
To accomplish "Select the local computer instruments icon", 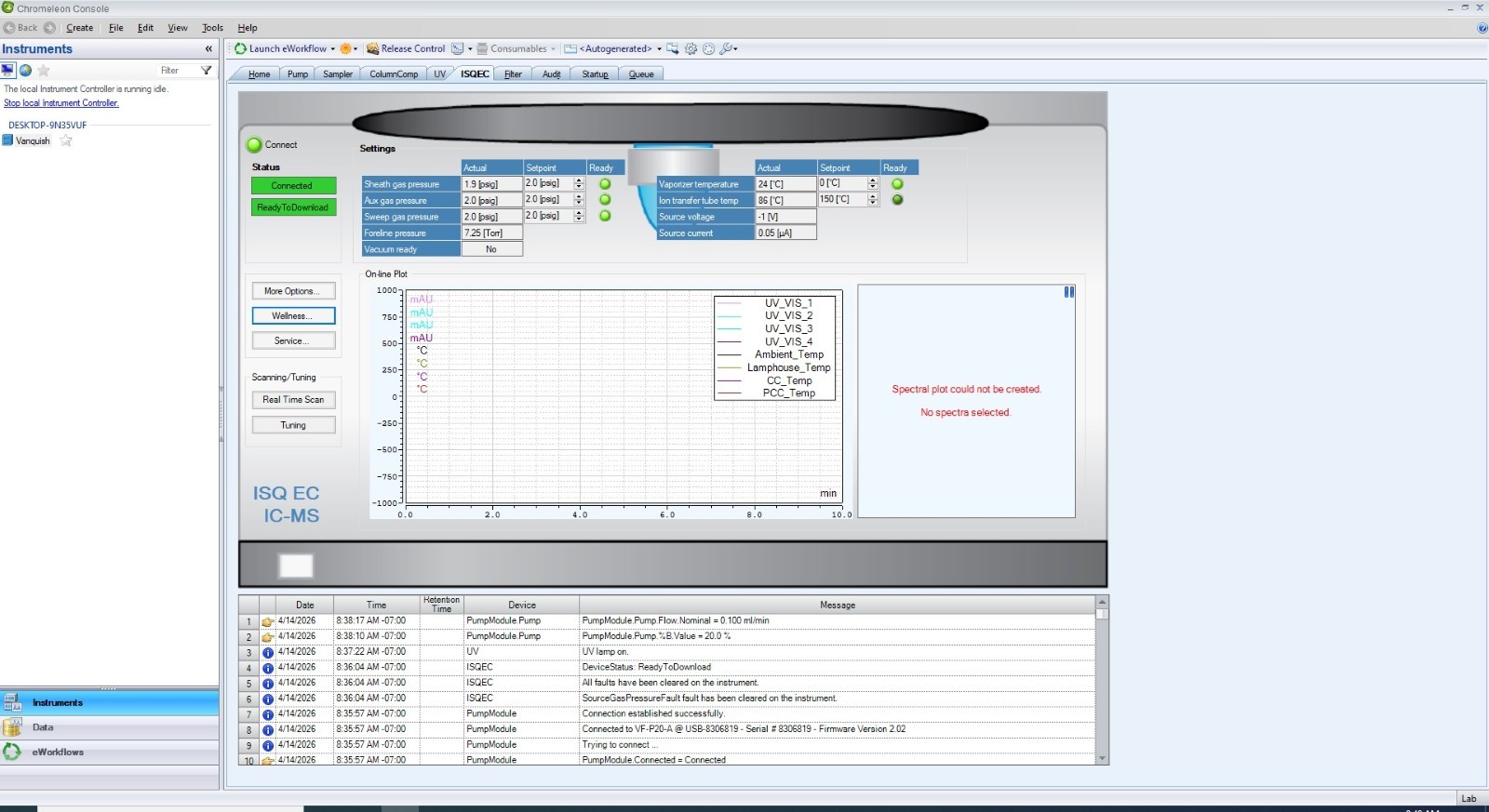I will [8, 71].
